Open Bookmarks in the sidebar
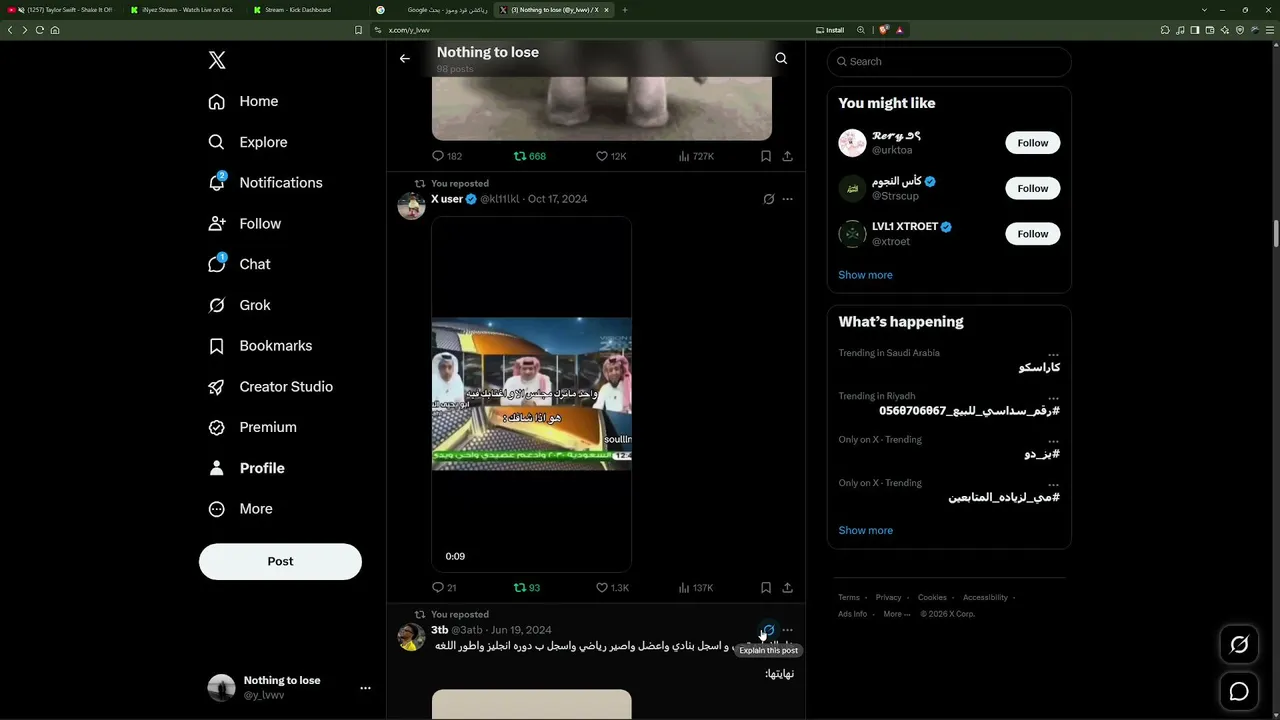 click(260, 346)
